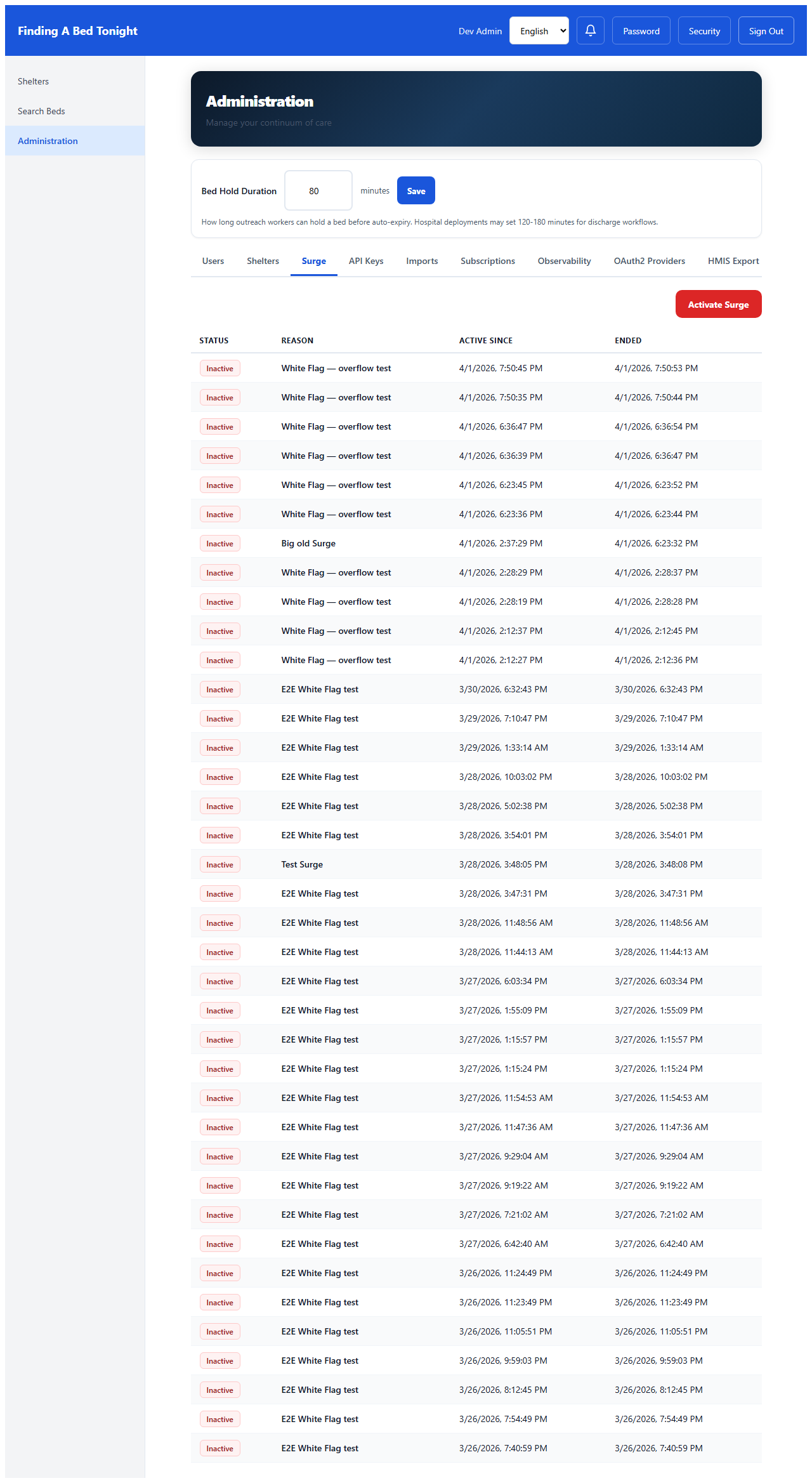Go to Search Beds in sidebar
This screenshot has height=1483, width=812.
click(x=41, y=111)
